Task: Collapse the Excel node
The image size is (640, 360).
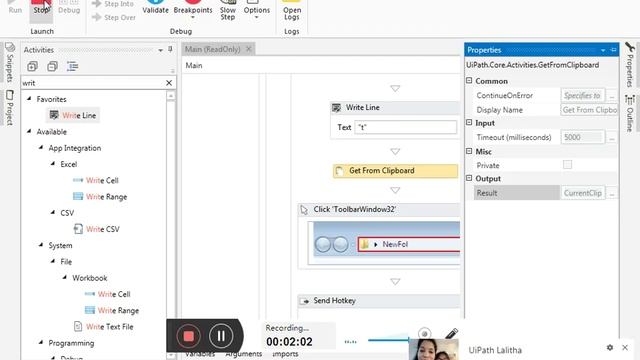Action: coord(53,164)
